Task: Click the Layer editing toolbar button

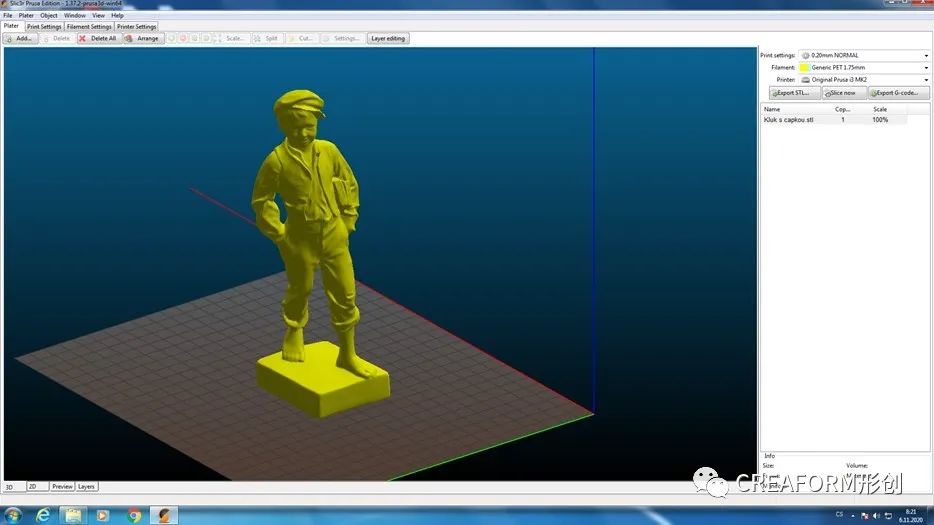Action: point(388,38)
